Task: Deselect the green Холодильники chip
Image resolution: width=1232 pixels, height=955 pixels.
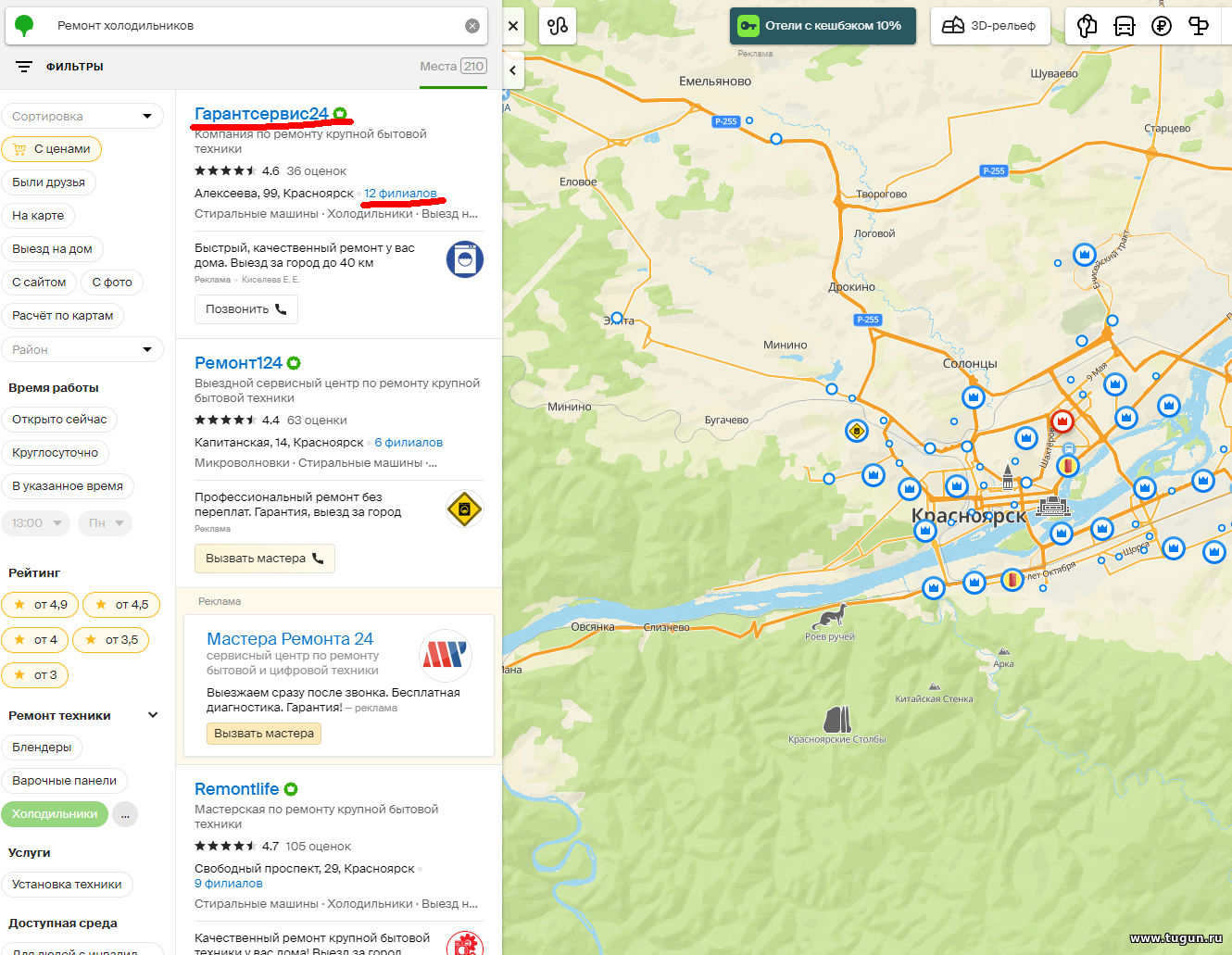Action: tap(55, 813)
